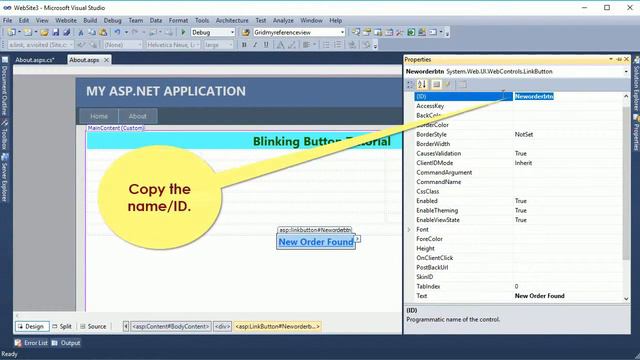640x360 pixels.
Task: Open the Properties window options arrow
Action: point(611,60)
